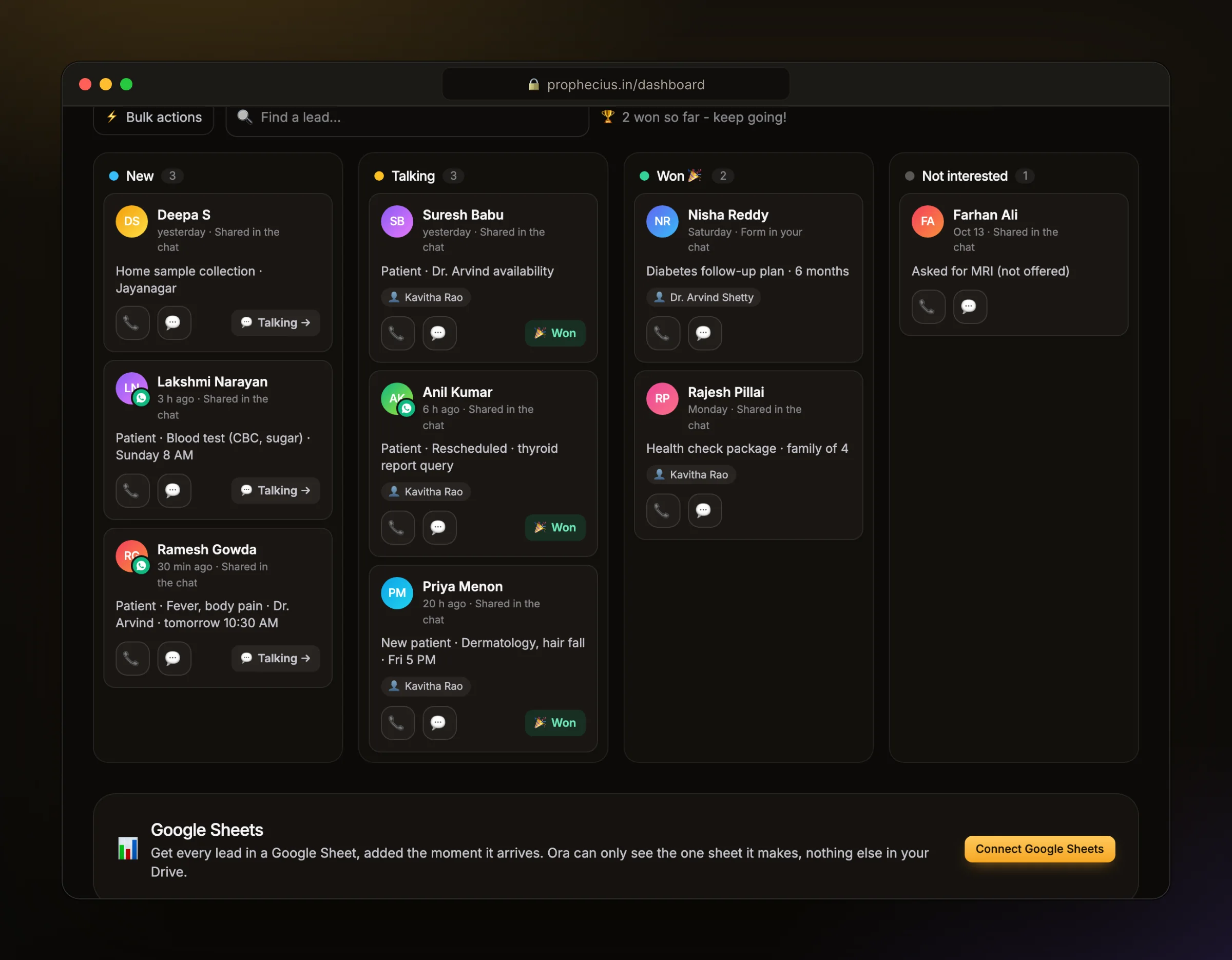Image resolution: width=1232 pixels, height=960 pixels.
Task: Open chat icon on Farhan Ali card
Action: 970,307
